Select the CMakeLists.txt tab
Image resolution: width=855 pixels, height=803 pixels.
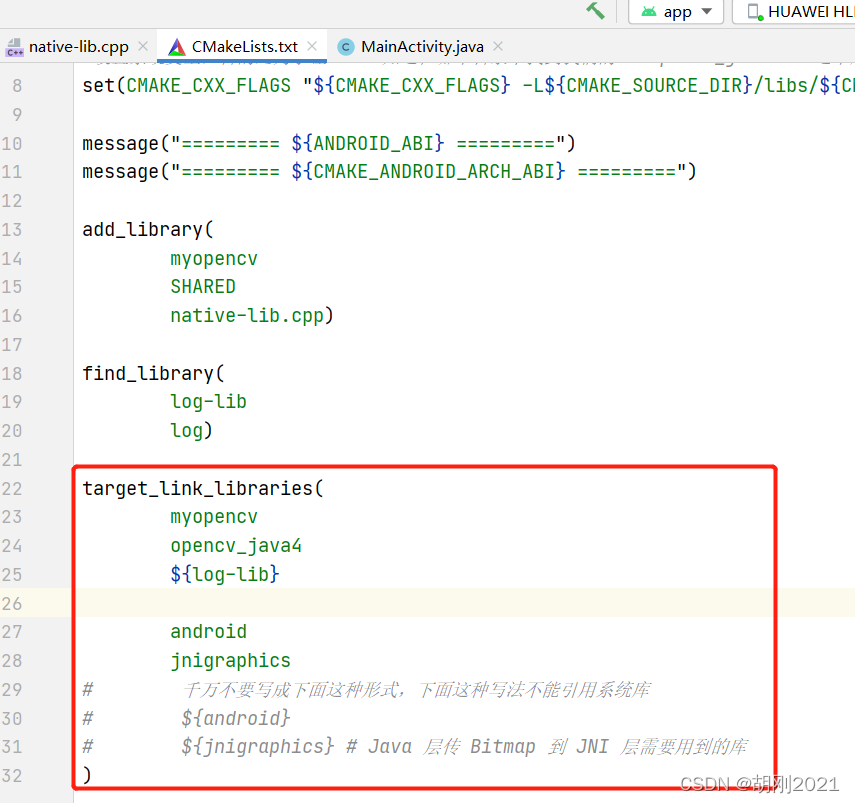click(x=244, y=47)
